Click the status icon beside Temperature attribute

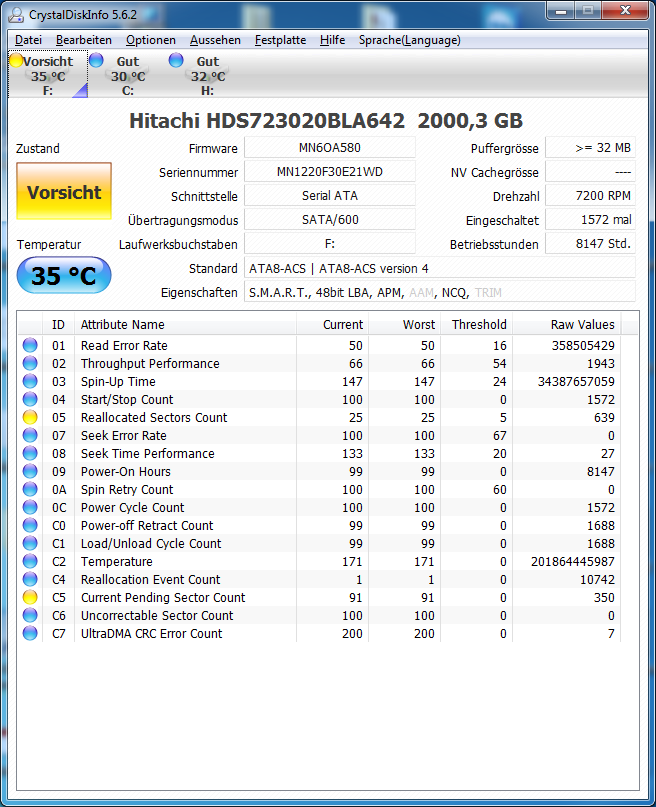30,561
